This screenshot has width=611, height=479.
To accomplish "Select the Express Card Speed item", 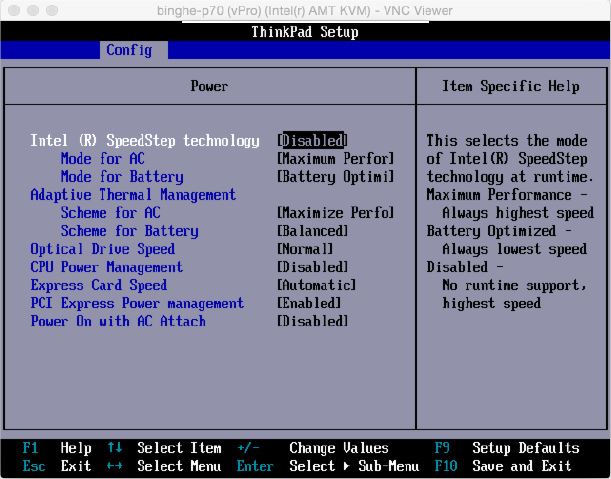I will 99,285.
